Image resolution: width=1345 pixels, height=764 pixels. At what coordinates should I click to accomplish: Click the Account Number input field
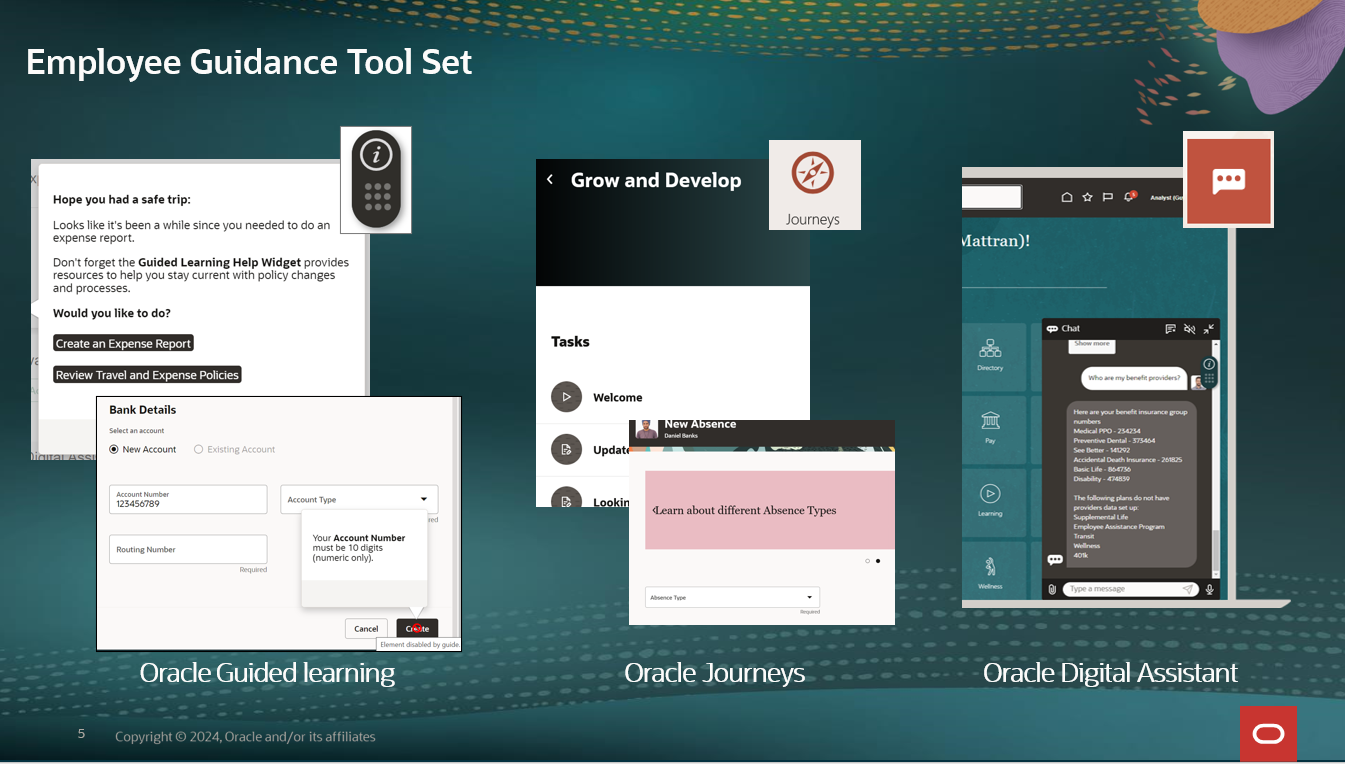tap(188, 499)
